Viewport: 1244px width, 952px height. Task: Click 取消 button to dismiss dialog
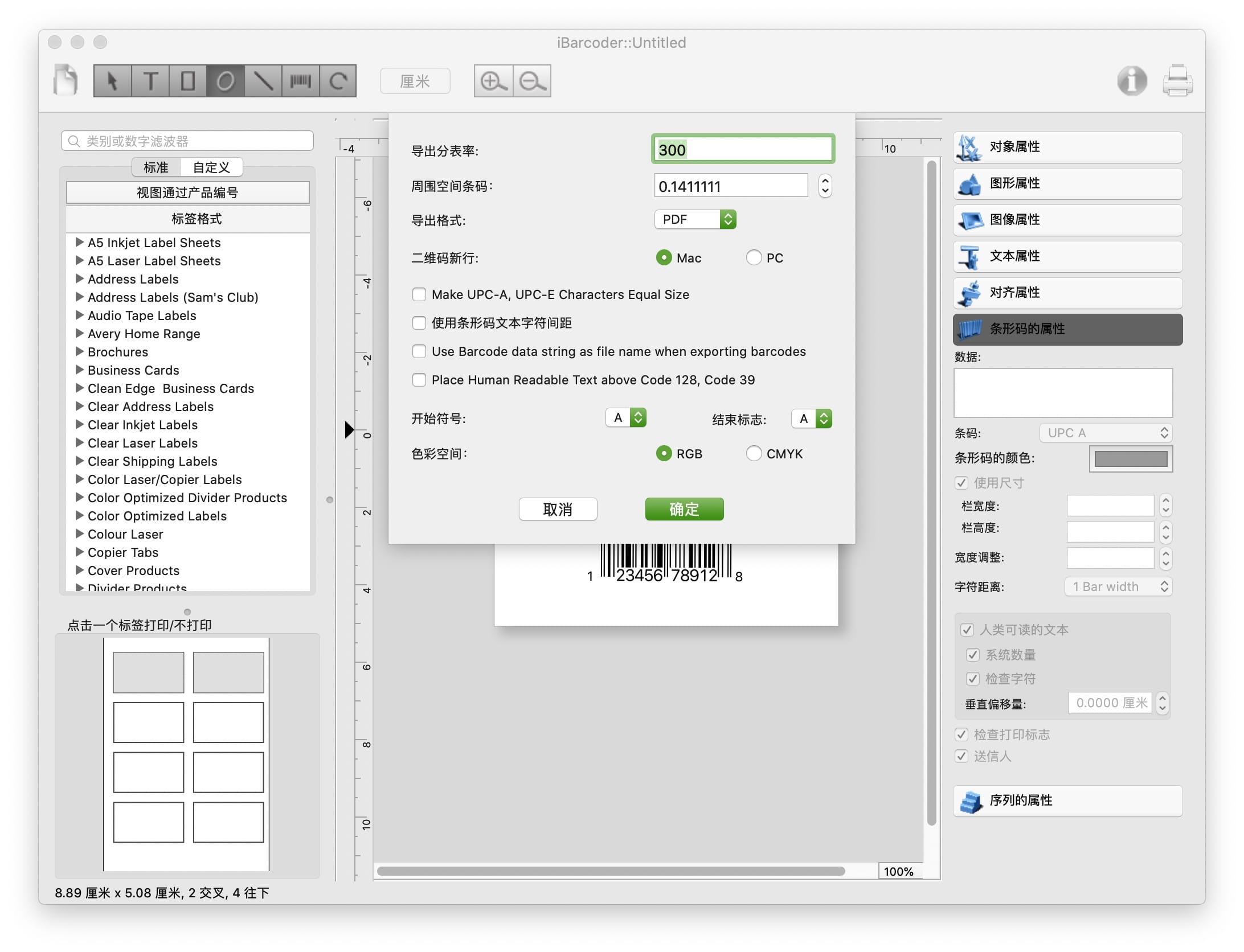pos(557,510)
